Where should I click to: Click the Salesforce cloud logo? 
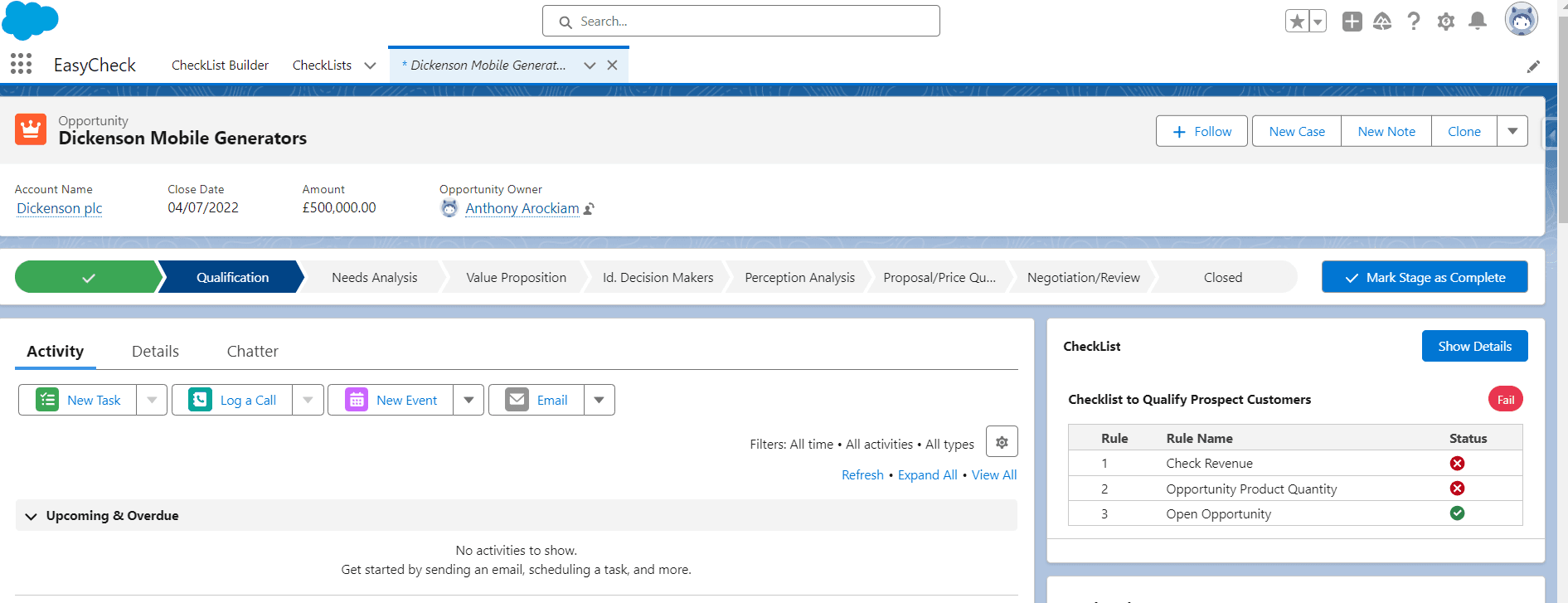click(x=30, y=21)
